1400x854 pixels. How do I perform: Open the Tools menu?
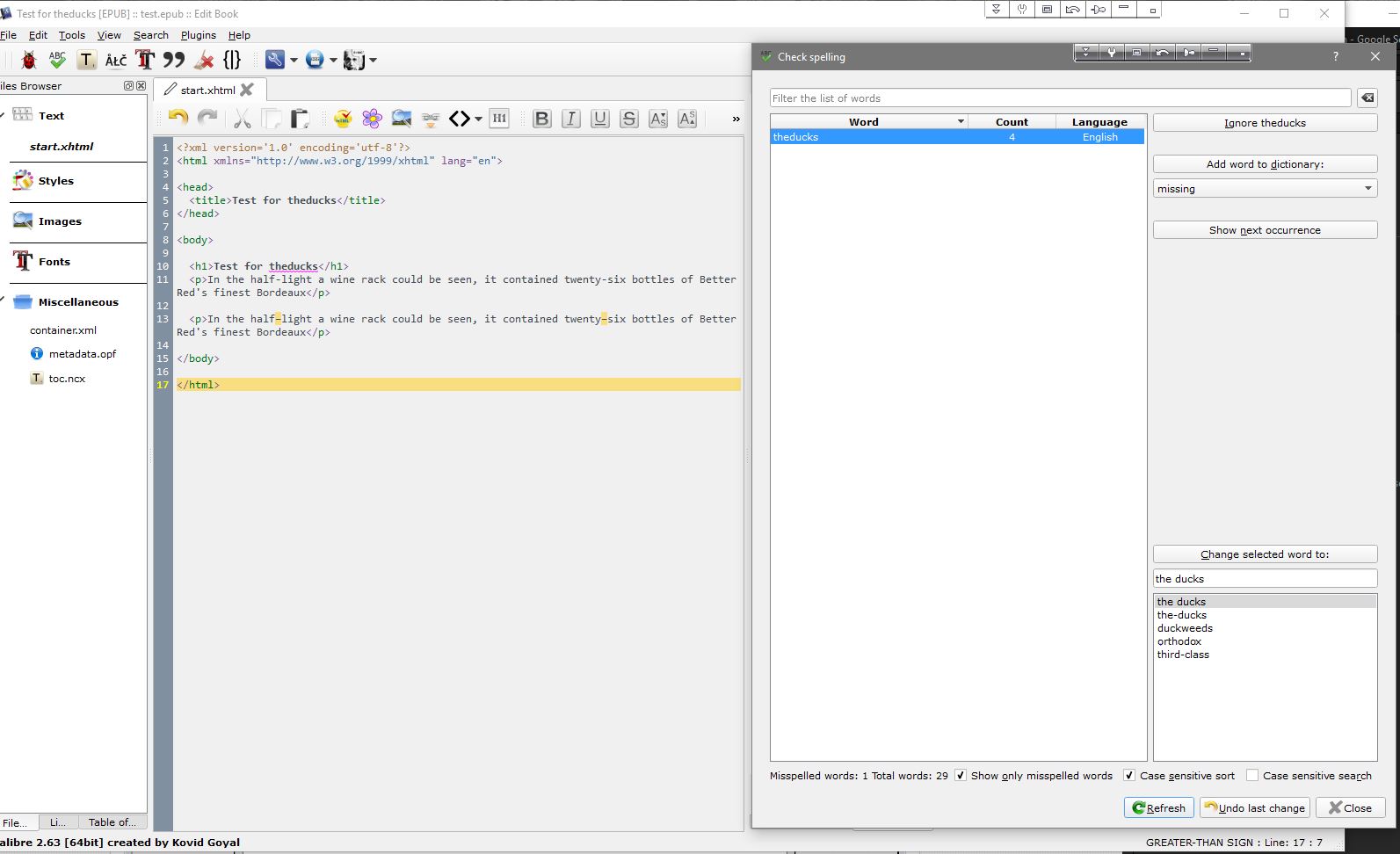click(72, 35)
